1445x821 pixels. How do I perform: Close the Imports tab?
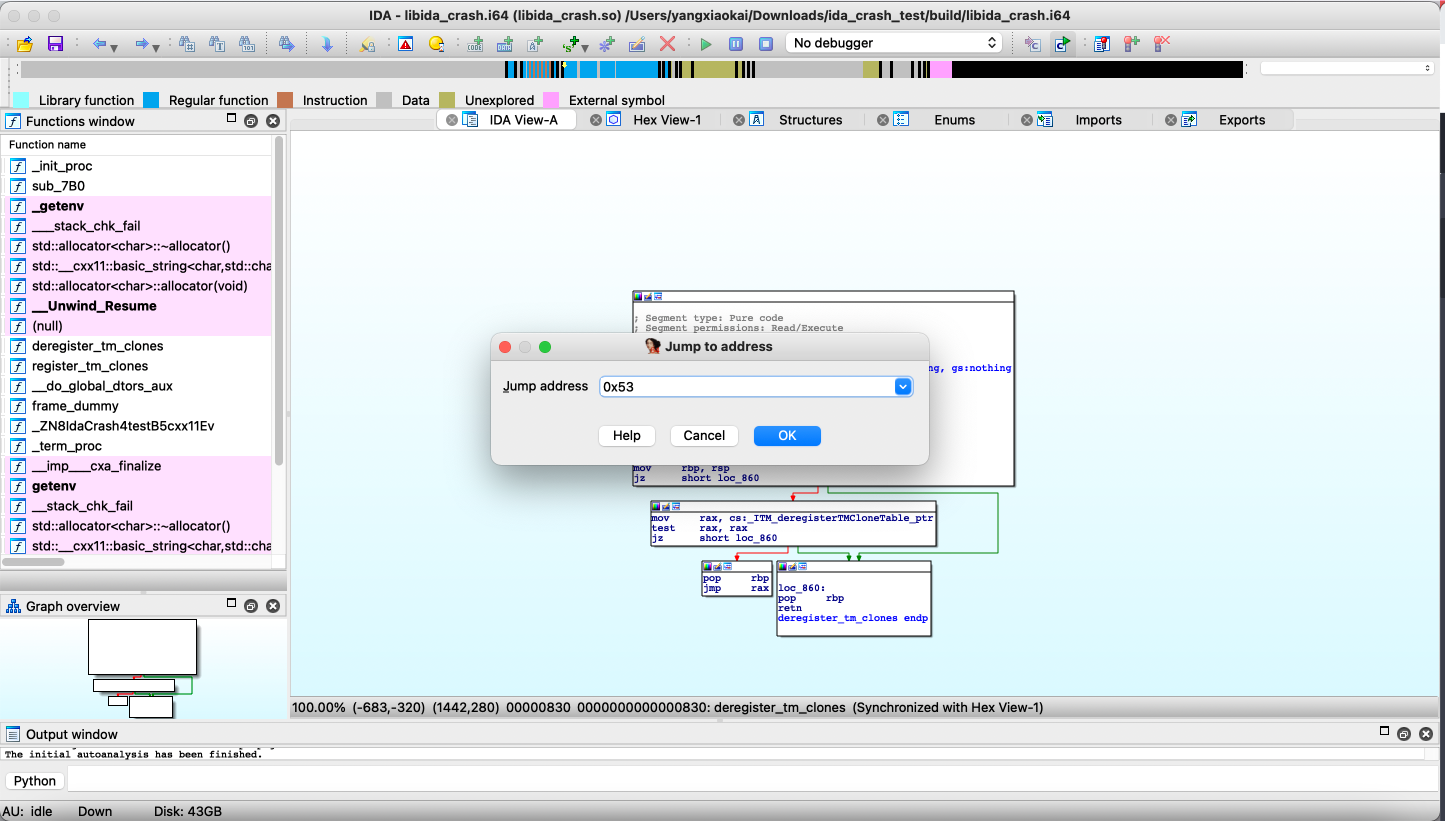coord(1027,120)
